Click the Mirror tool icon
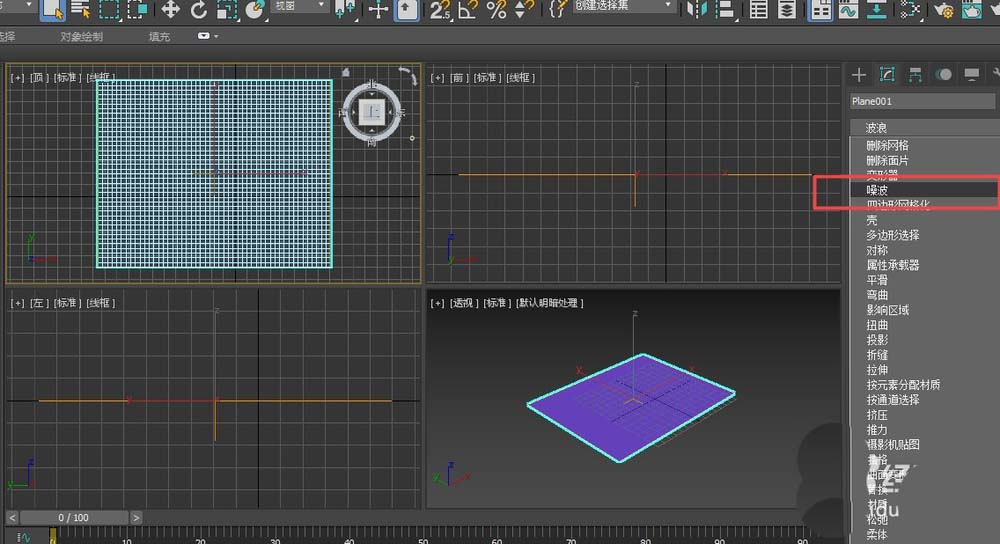 (x=696, y=9)
